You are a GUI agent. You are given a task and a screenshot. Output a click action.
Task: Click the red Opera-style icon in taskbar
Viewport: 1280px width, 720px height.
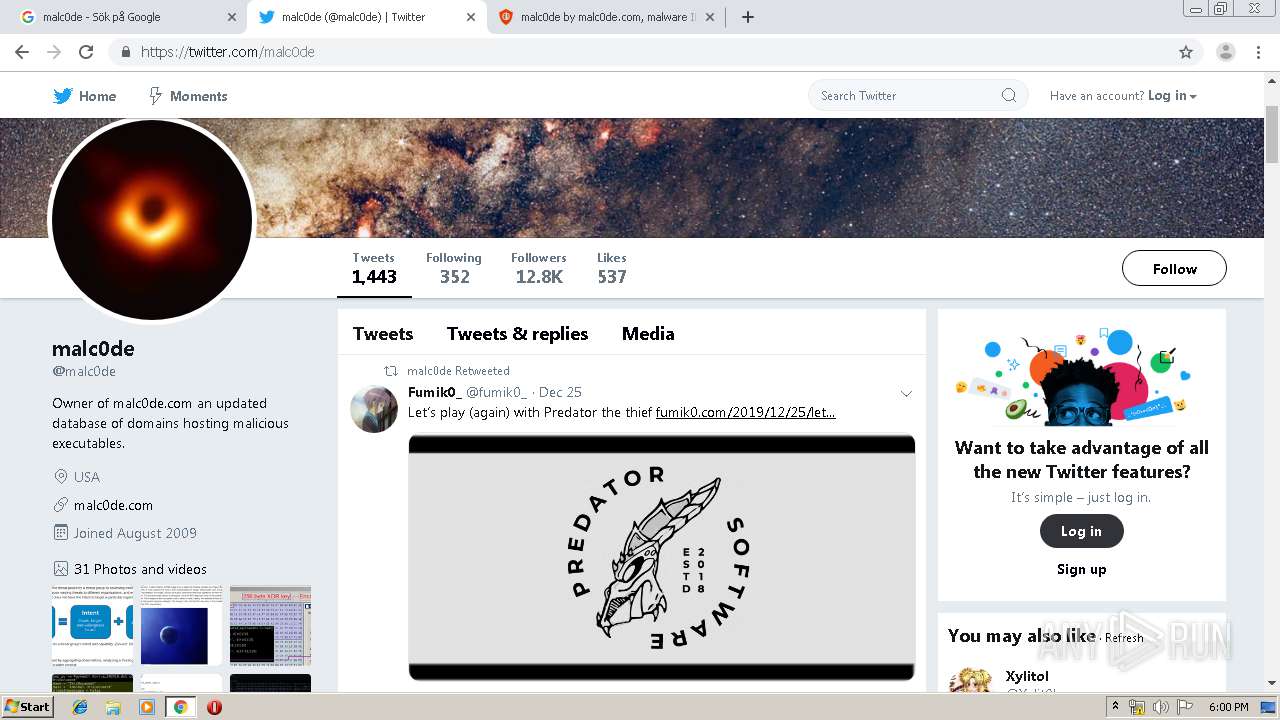[214, 707]
